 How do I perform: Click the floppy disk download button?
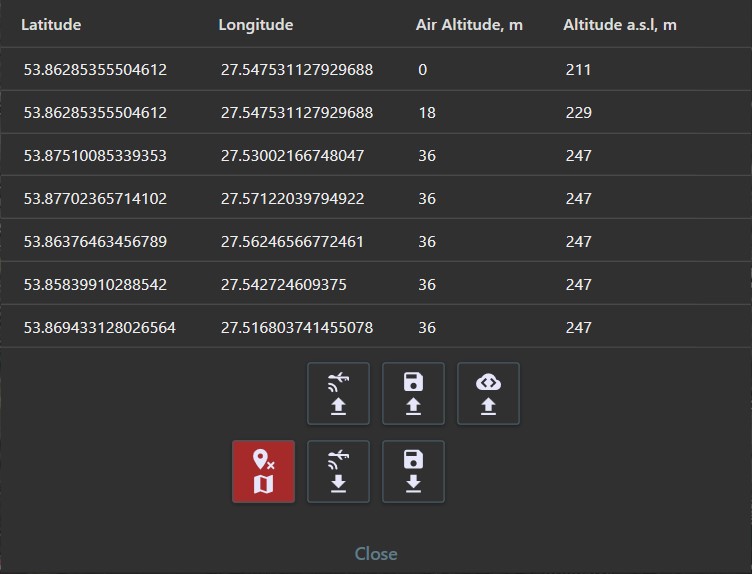click(413, 471)
